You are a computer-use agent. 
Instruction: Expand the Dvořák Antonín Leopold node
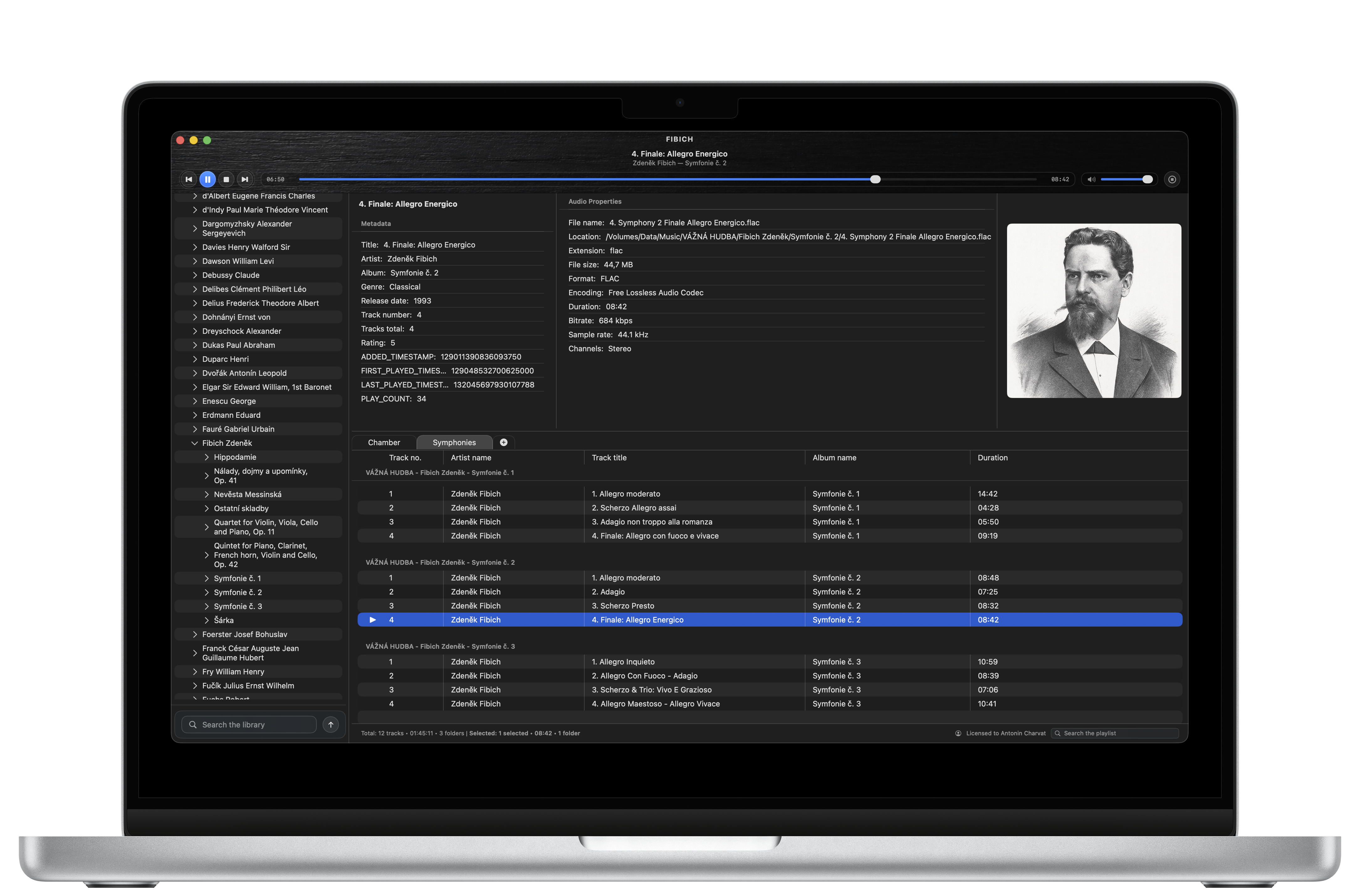pyautogui.click(x=194, y=373)
